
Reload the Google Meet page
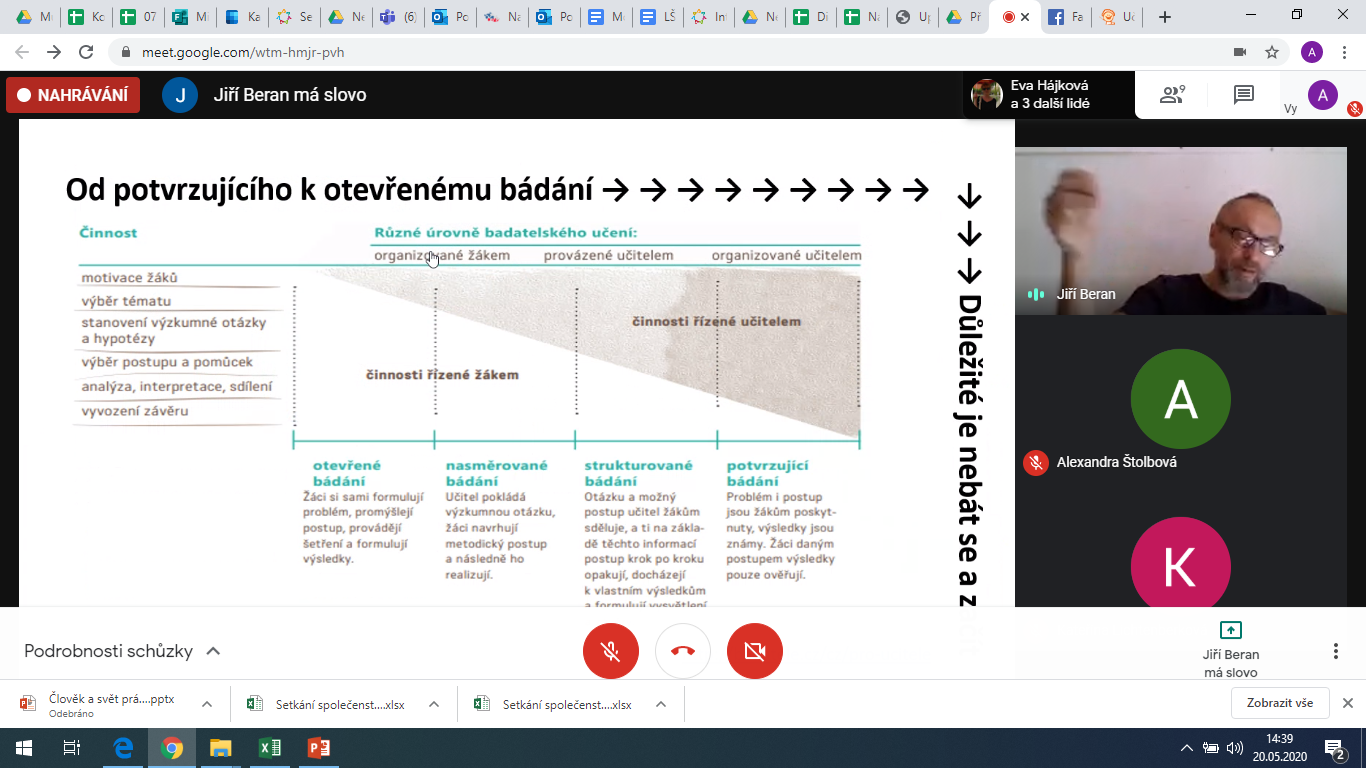tap(86, 52)
